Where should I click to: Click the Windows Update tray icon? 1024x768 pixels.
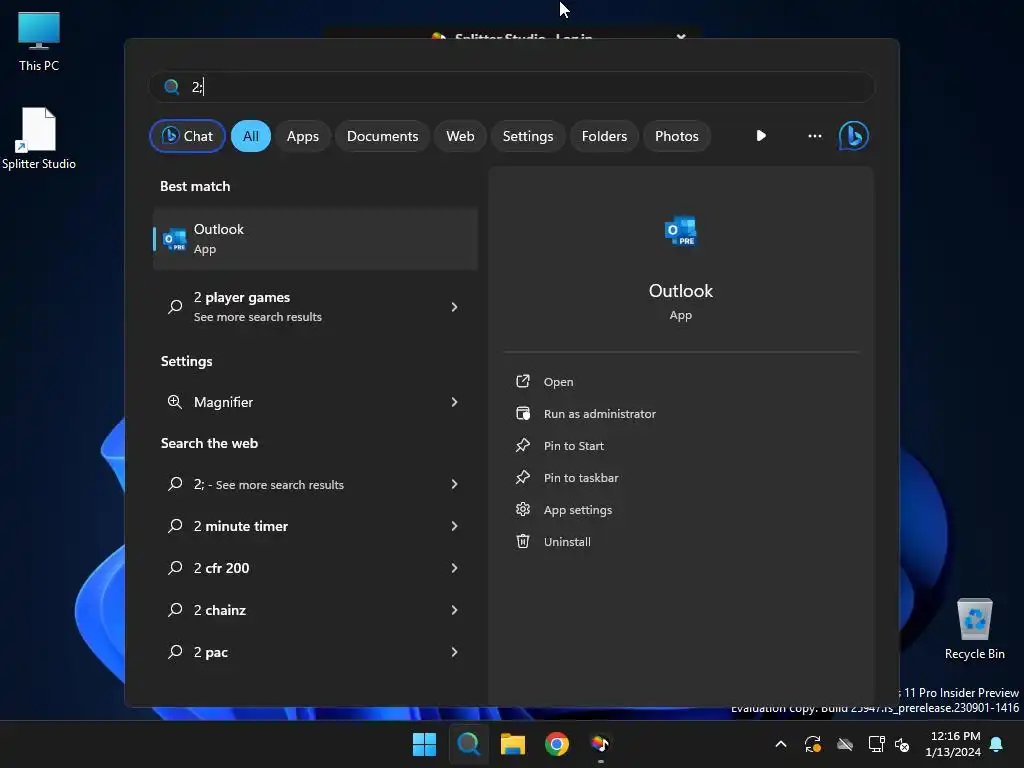tap(813, 744)
